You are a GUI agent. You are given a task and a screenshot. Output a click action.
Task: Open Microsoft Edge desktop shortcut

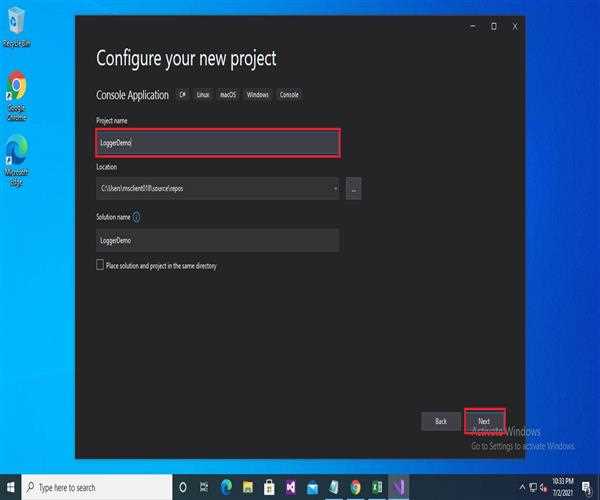[16, 152]
